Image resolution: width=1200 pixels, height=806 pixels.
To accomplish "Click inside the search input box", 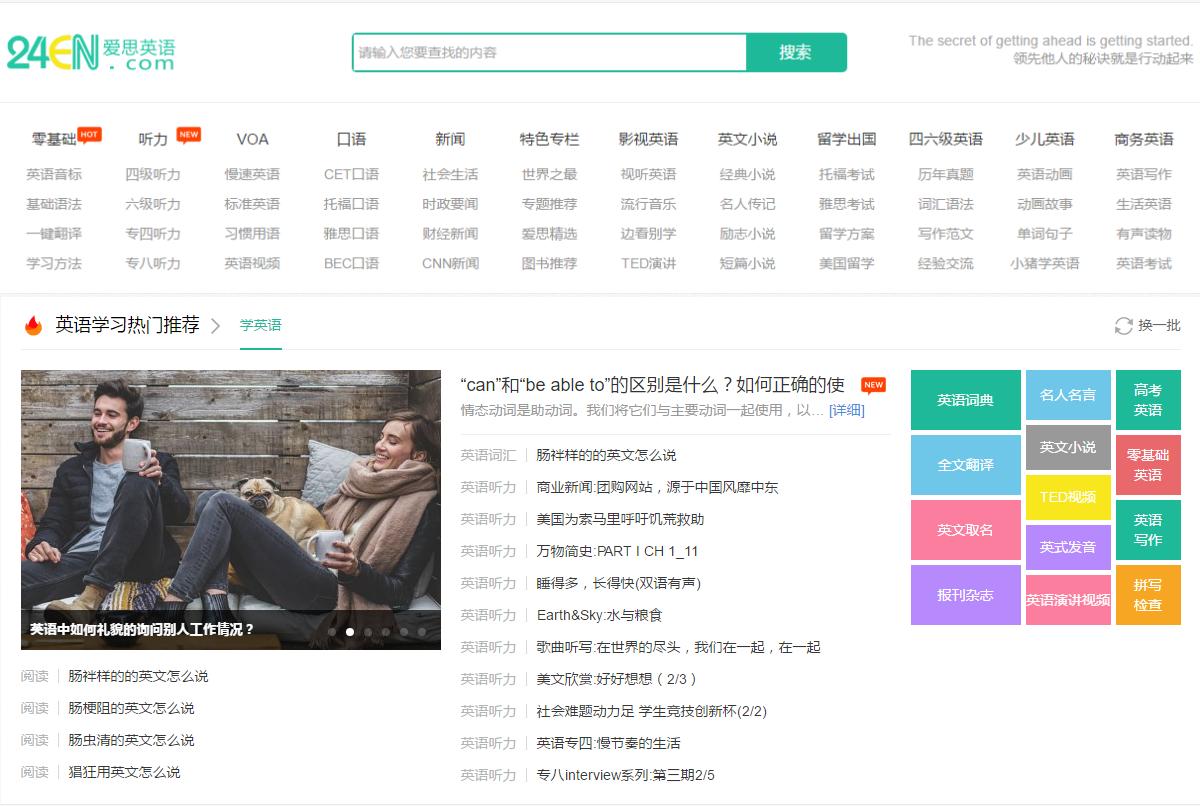I will click(x=545, y=52).
